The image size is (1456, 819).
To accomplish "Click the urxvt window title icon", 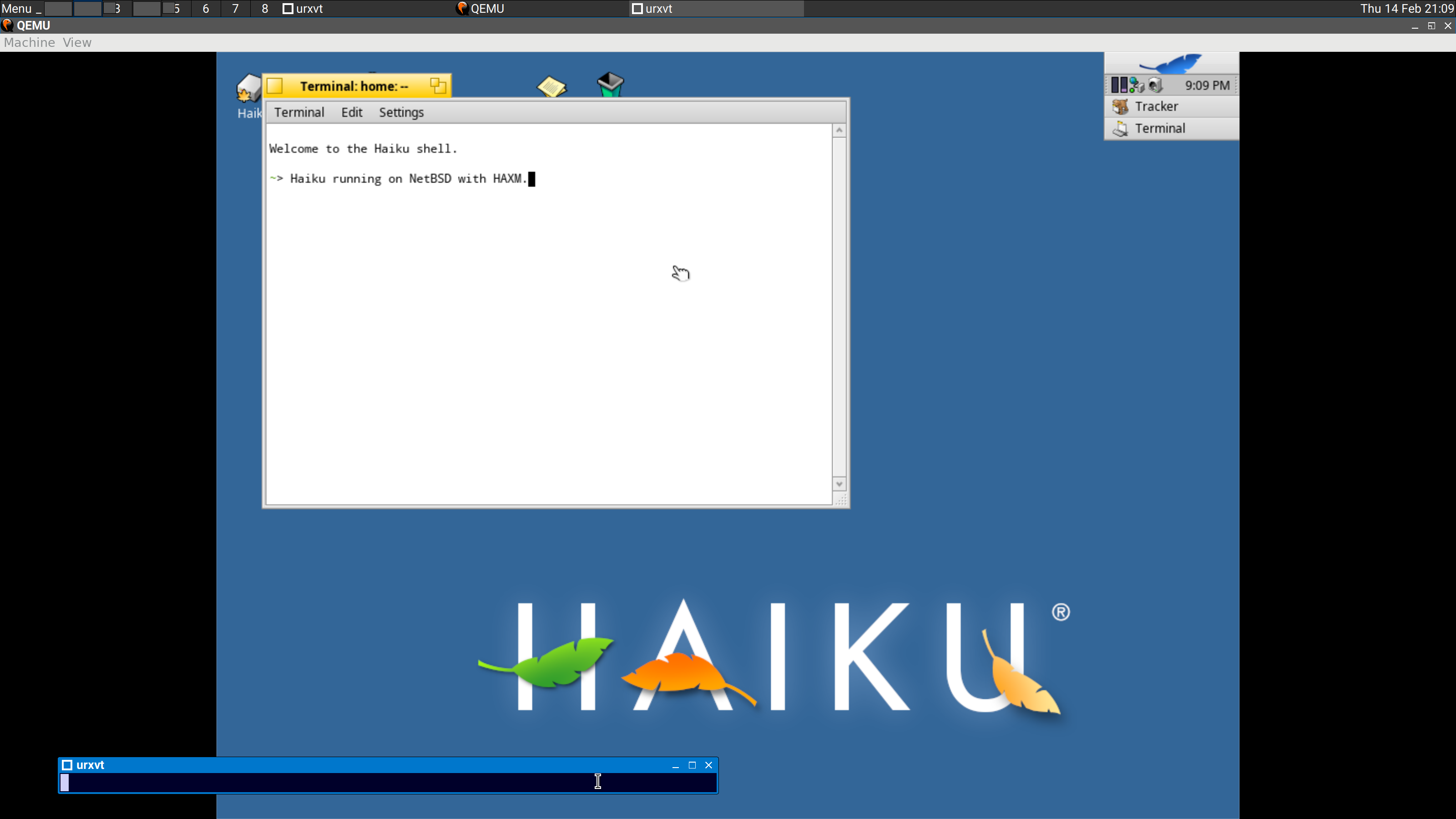I will pos(67,765).
